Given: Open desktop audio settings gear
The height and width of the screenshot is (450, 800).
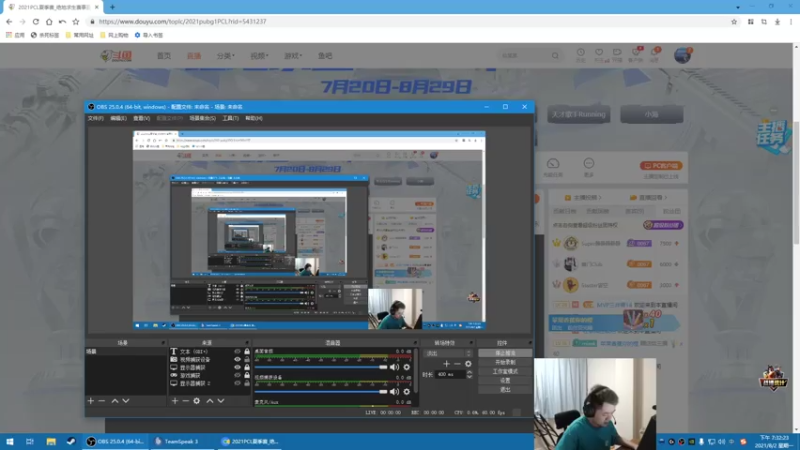Looking at the screenshot, I should [407, 367].
